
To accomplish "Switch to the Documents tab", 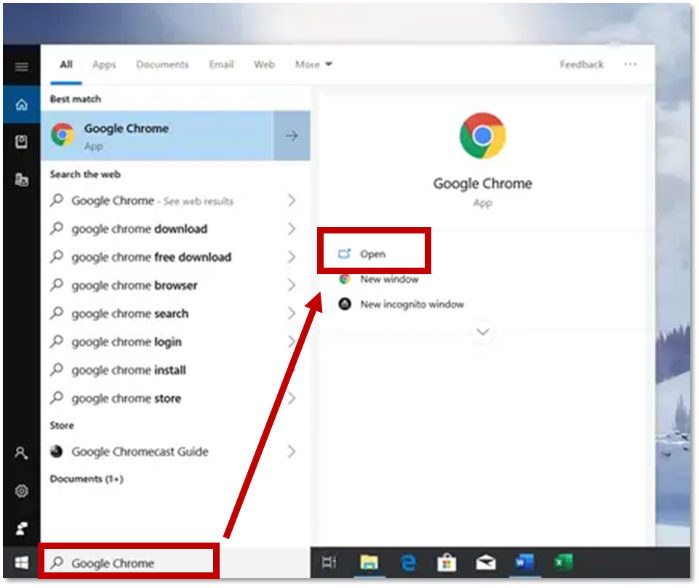I will coord(162,65).
